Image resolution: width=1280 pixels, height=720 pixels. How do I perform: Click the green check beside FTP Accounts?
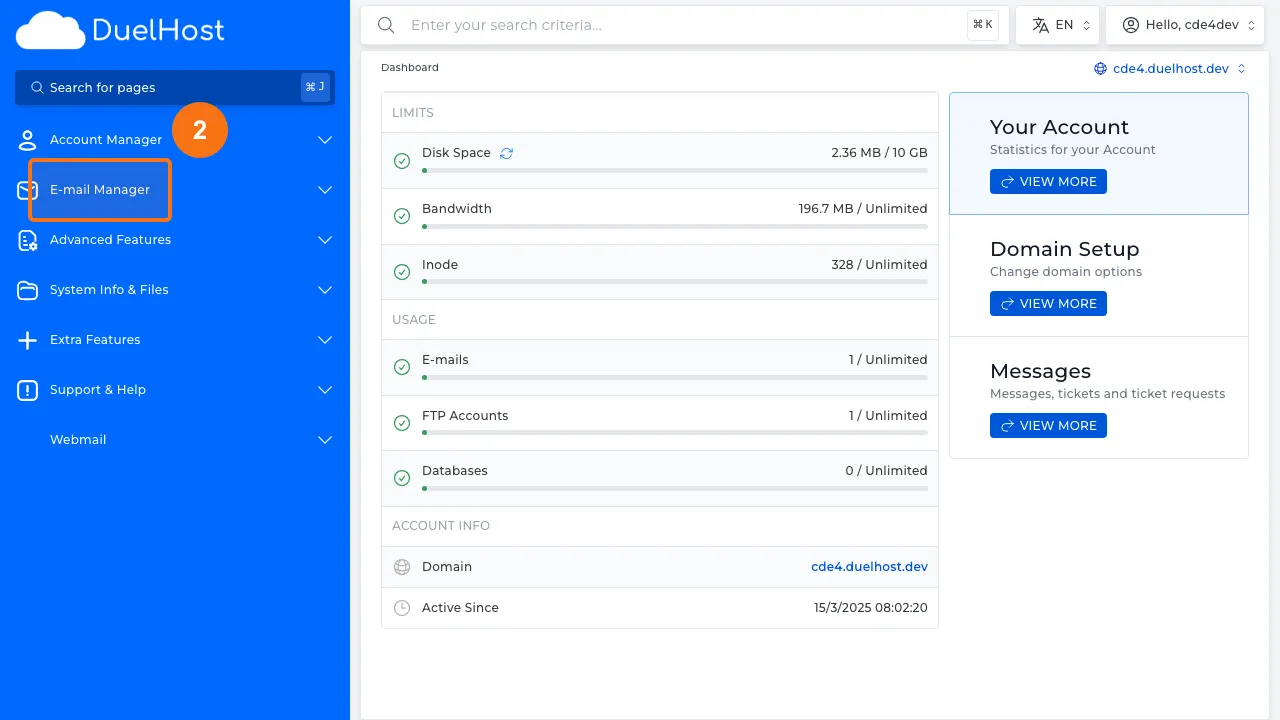pos(402,423)
